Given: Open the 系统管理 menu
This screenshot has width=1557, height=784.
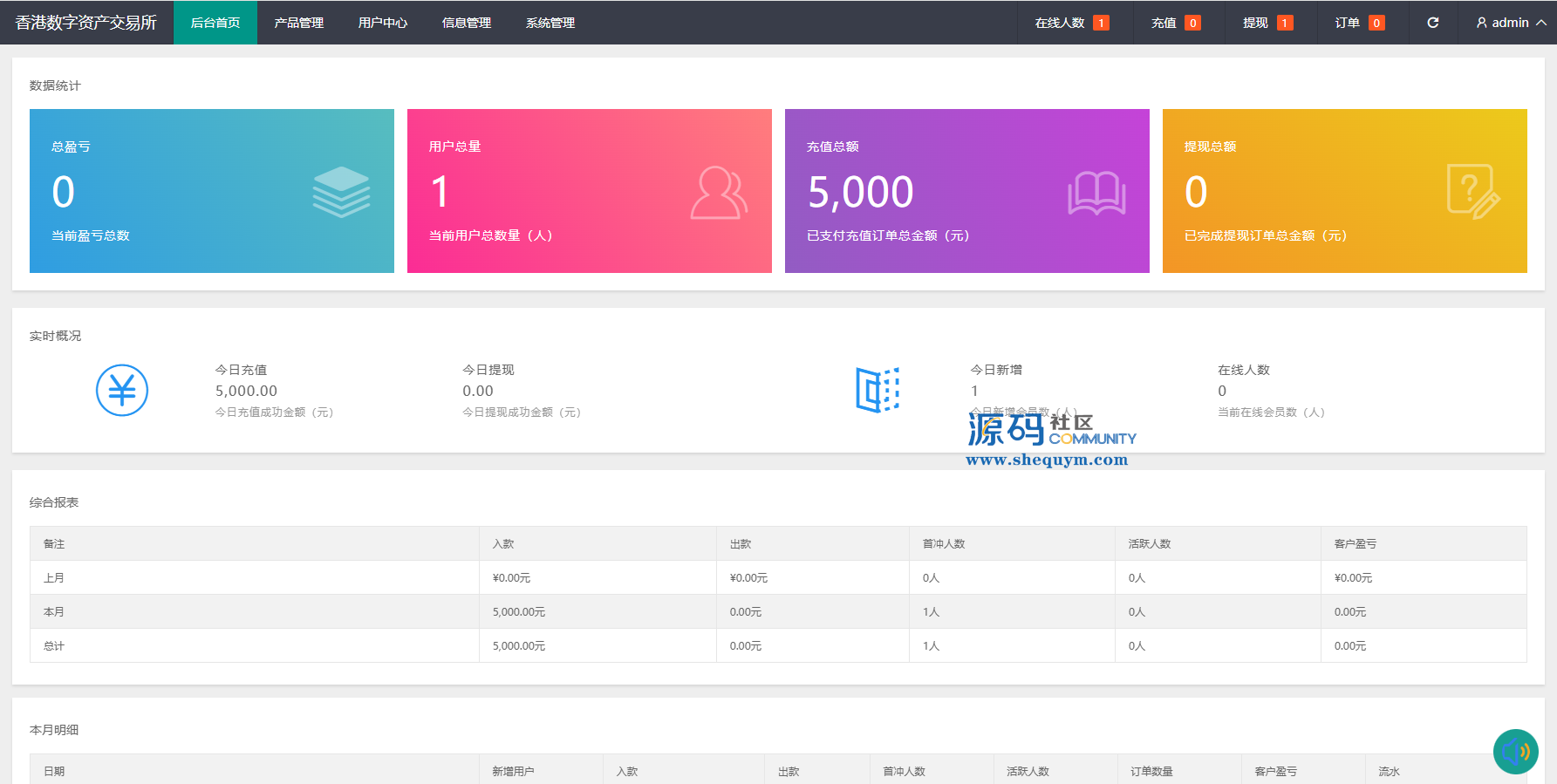Looking at the screenshot, I should click(550, 23).
